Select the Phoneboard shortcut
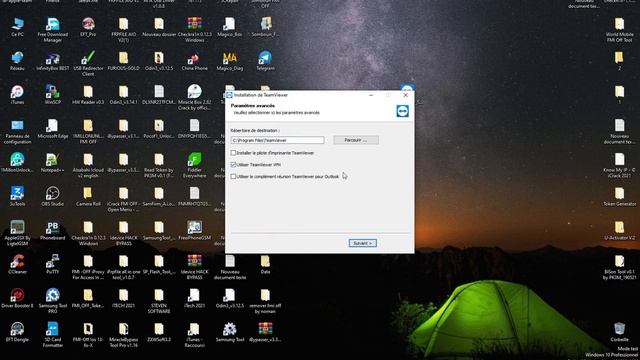Screen dimensions: 640x360 pos(53,231)
